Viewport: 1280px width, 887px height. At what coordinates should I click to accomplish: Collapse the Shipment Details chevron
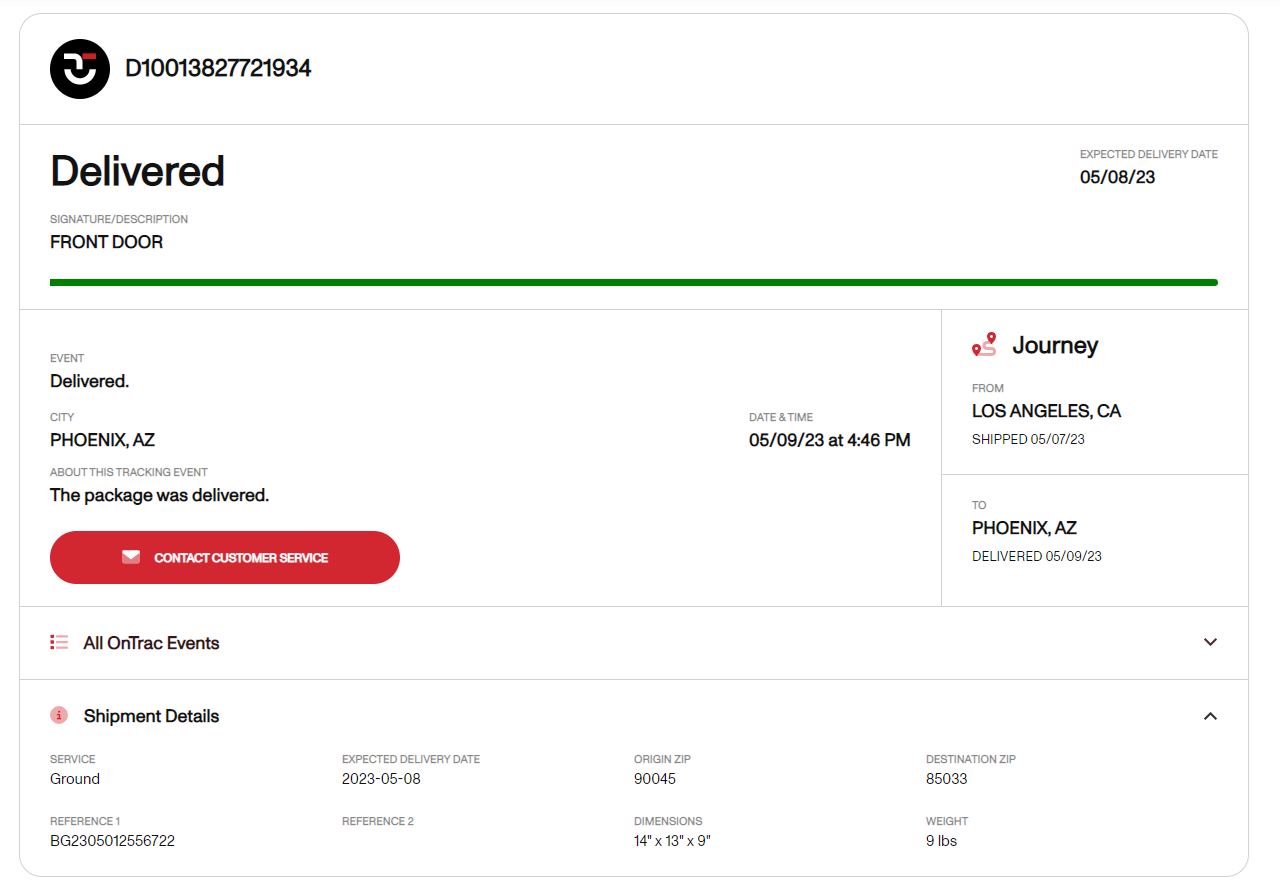tap(1210, 716)
